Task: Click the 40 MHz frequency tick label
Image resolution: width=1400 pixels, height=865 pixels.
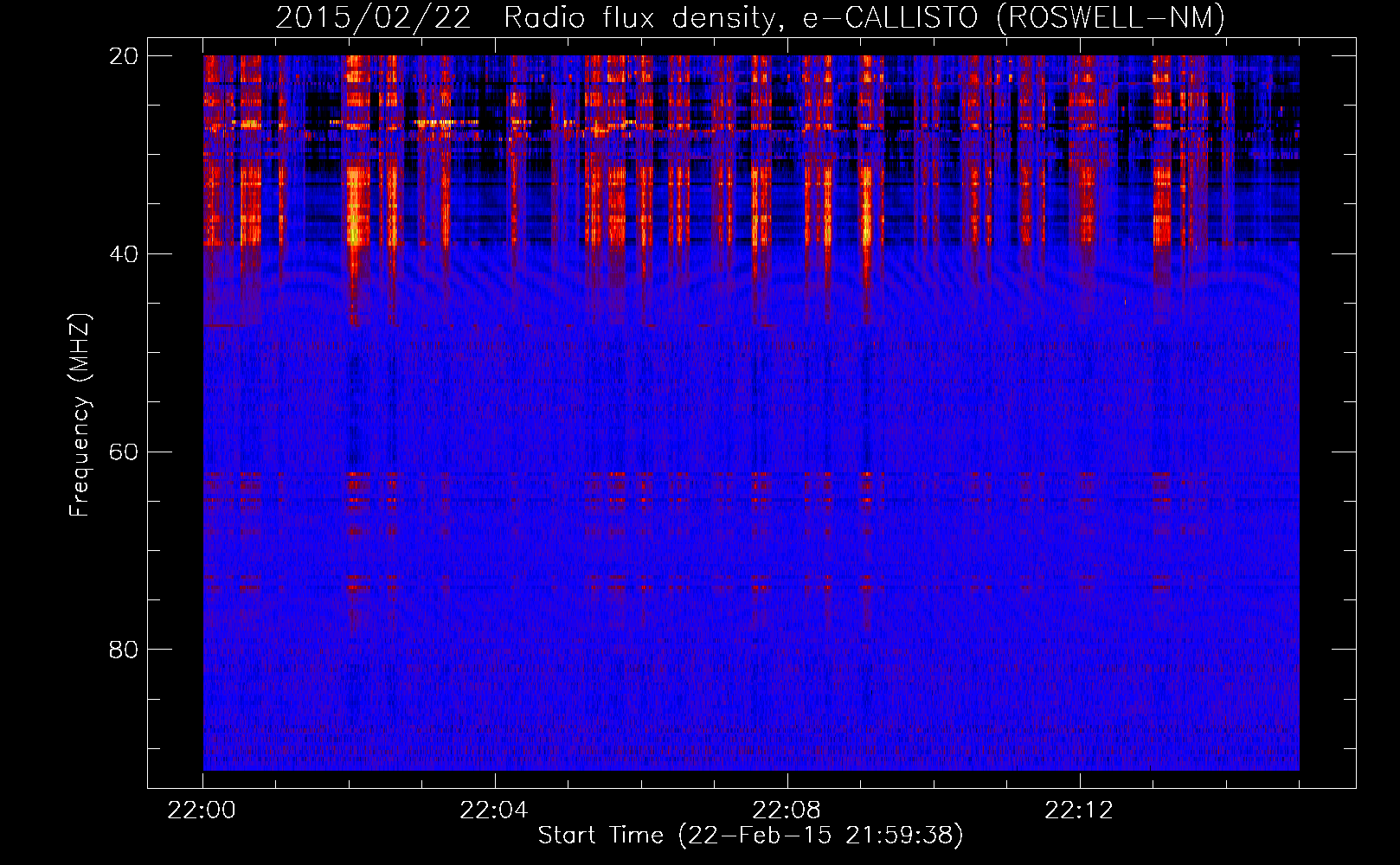Action: [124, 254]
